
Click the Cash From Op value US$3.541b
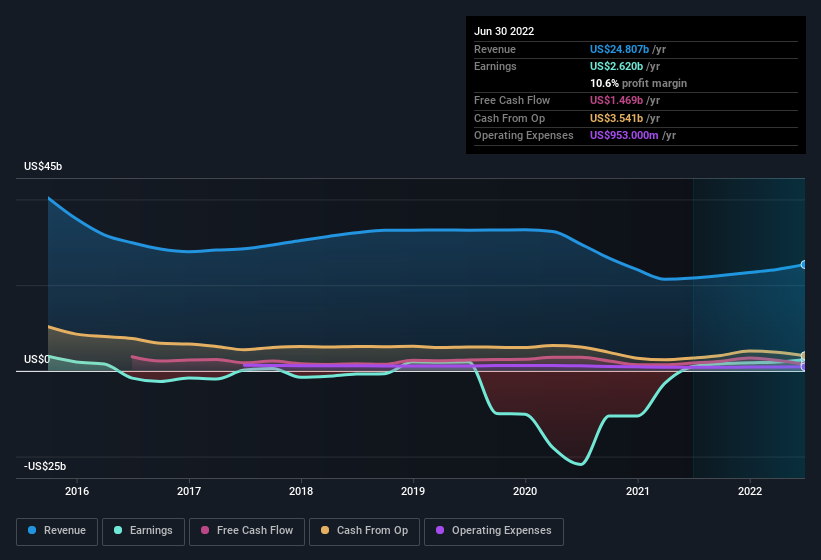coord(622,118)
